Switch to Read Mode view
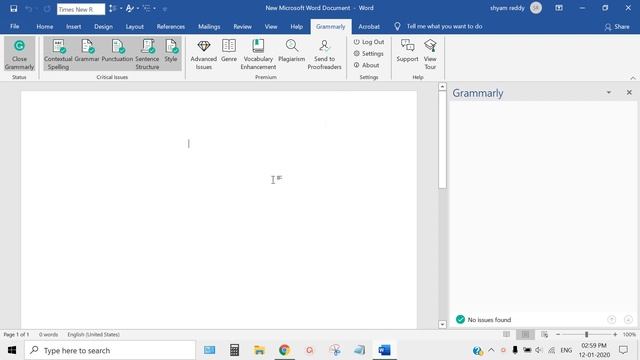Screen dimensions: 640x360 click(x=506, y=334)
